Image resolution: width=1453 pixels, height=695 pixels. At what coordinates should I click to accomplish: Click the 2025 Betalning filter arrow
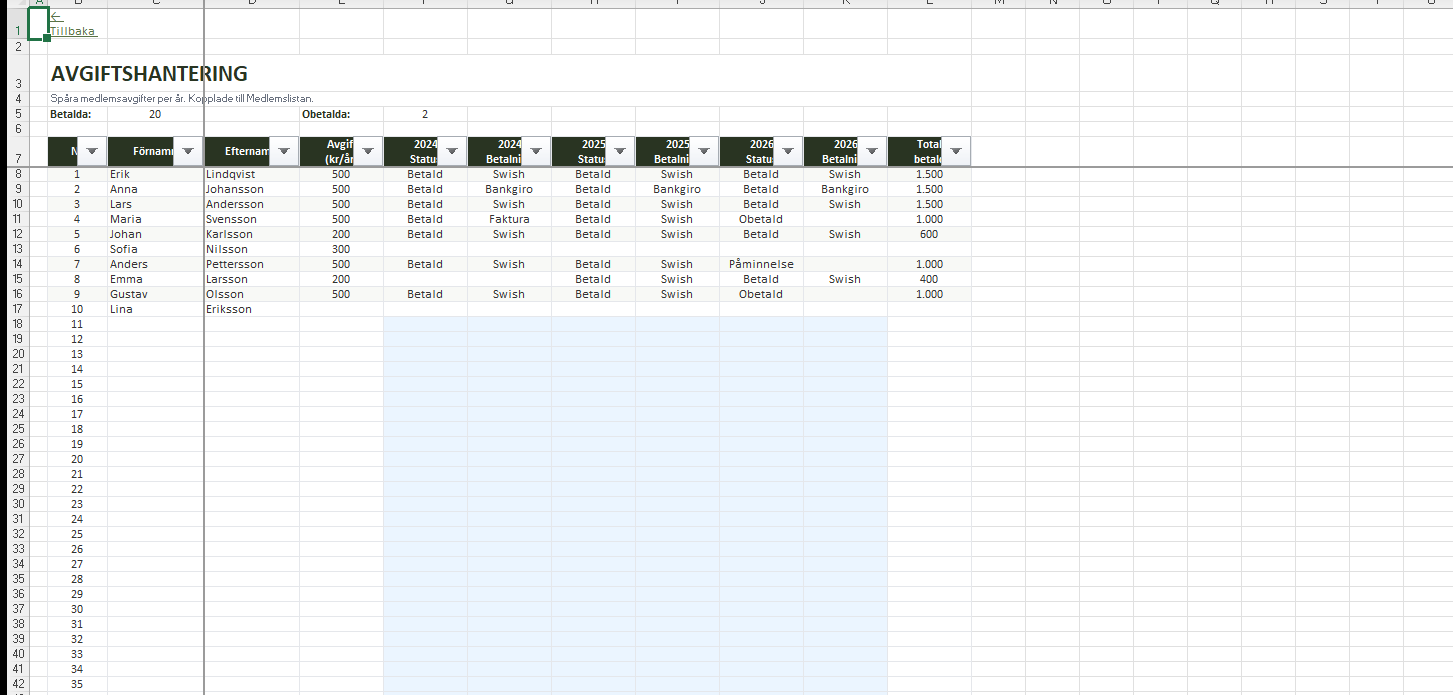703,151
